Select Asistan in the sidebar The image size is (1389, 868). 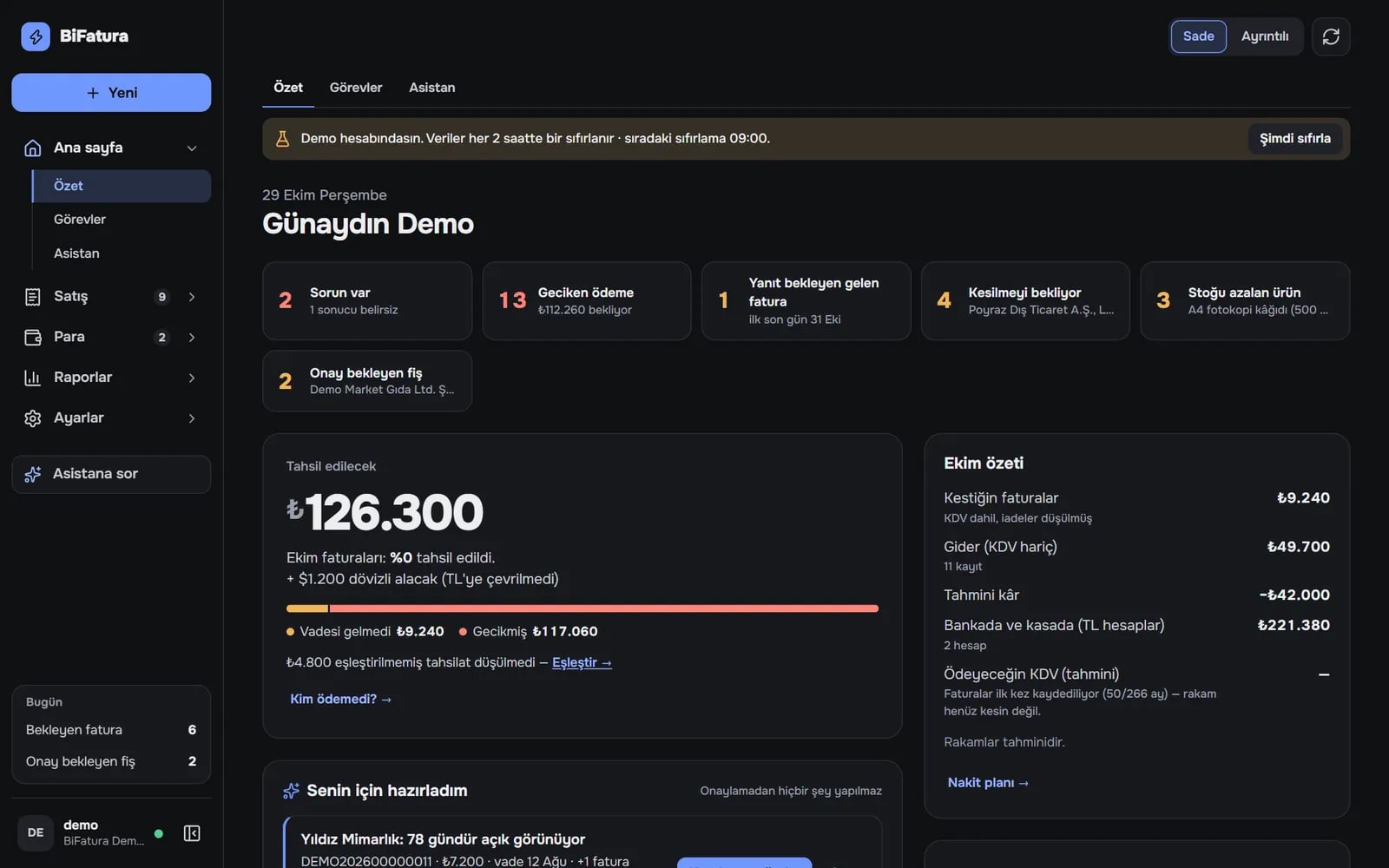click(x=122, y=253)
